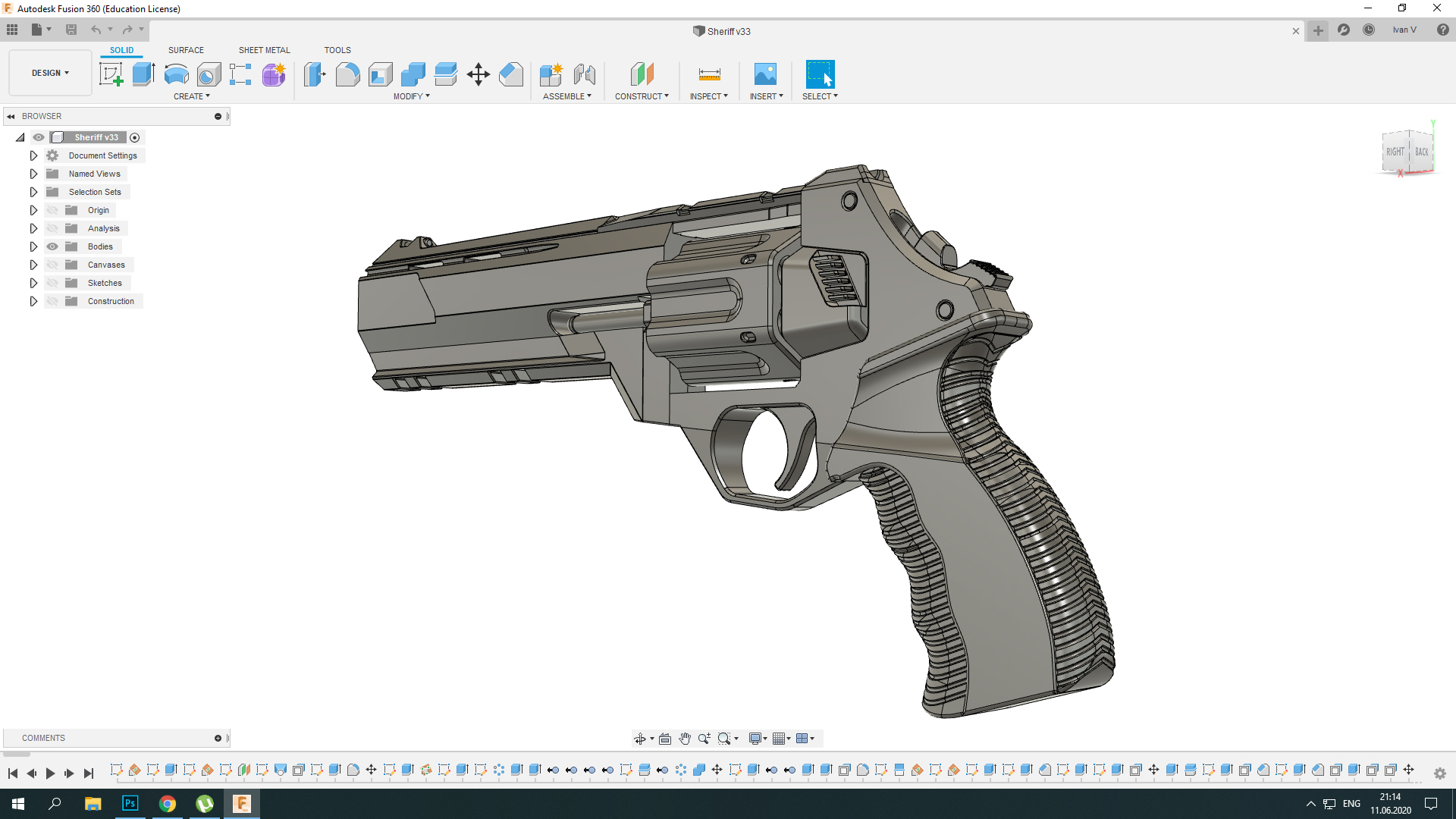Open the TOOLS ribbon tab
This screenshot has width=1456, height=819.
[x=337, y=50]
